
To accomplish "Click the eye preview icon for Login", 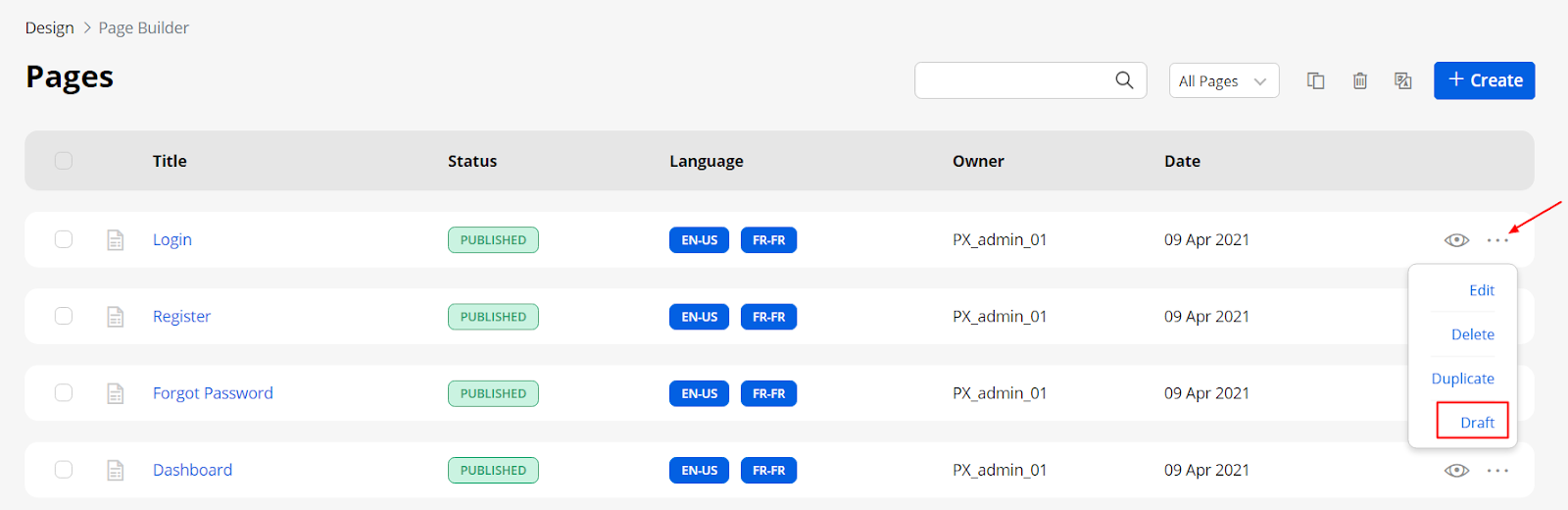I will 1456,240.
